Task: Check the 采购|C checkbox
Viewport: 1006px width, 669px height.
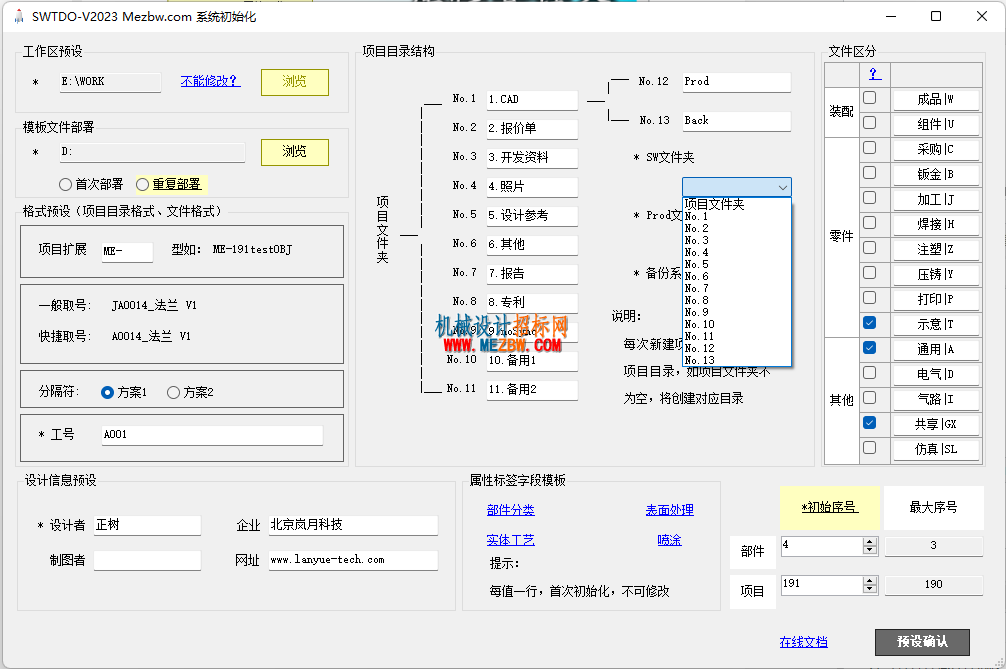Action: [869, 148]
